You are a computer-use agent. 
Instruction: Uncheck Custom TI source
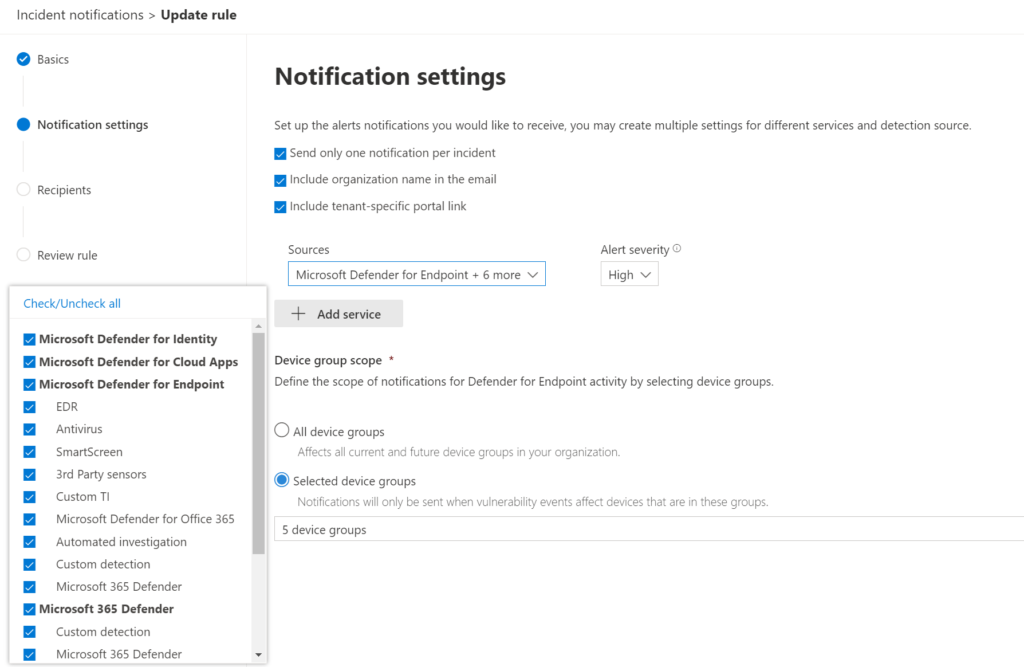pyautogui.click(x=29, y=497)
